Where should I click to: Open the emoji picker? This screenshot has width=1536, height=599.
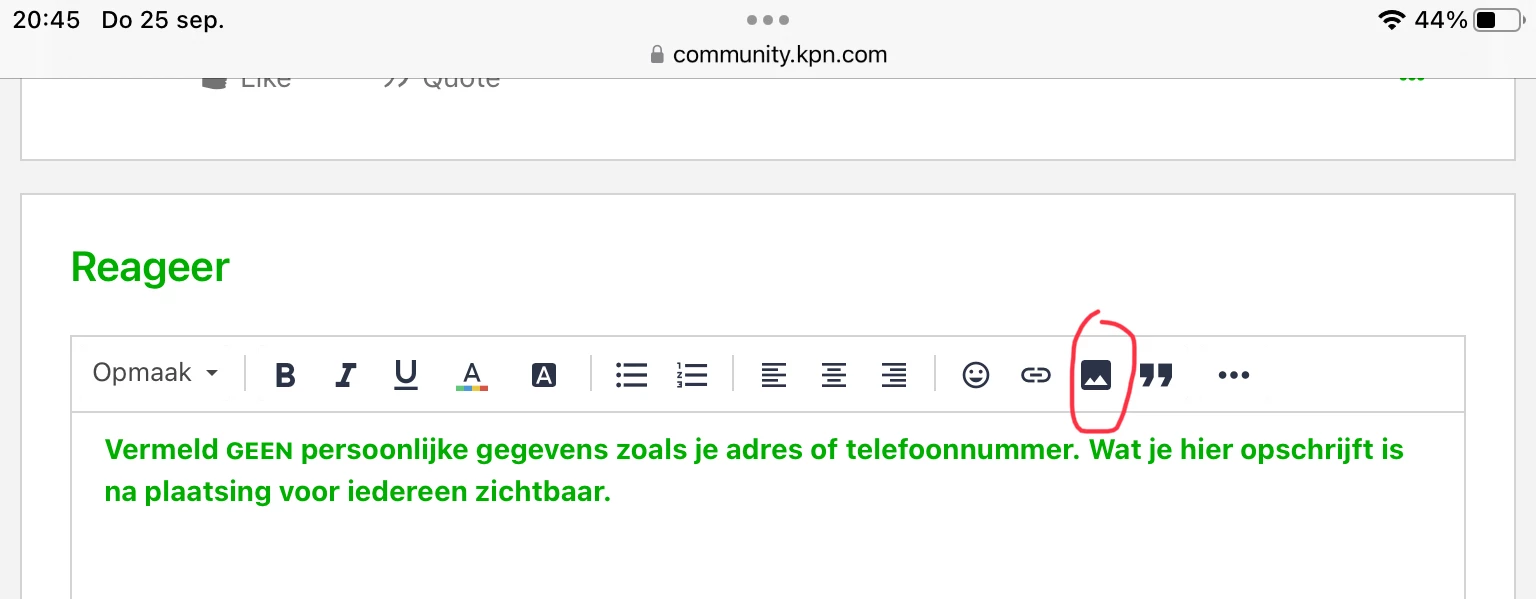click(975, 375)
